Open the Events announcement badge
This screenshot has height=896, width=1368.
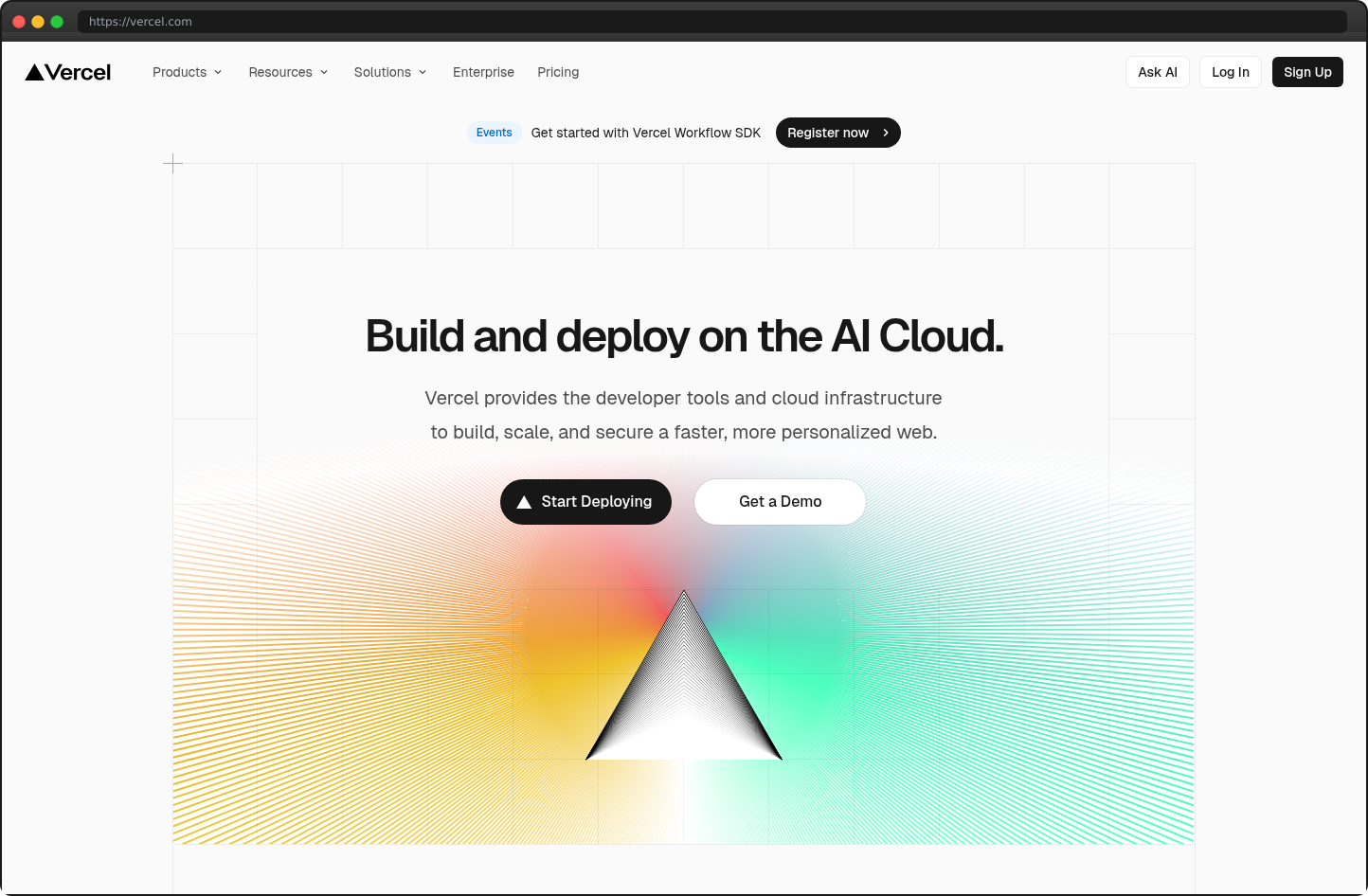(x=495, y=133)
